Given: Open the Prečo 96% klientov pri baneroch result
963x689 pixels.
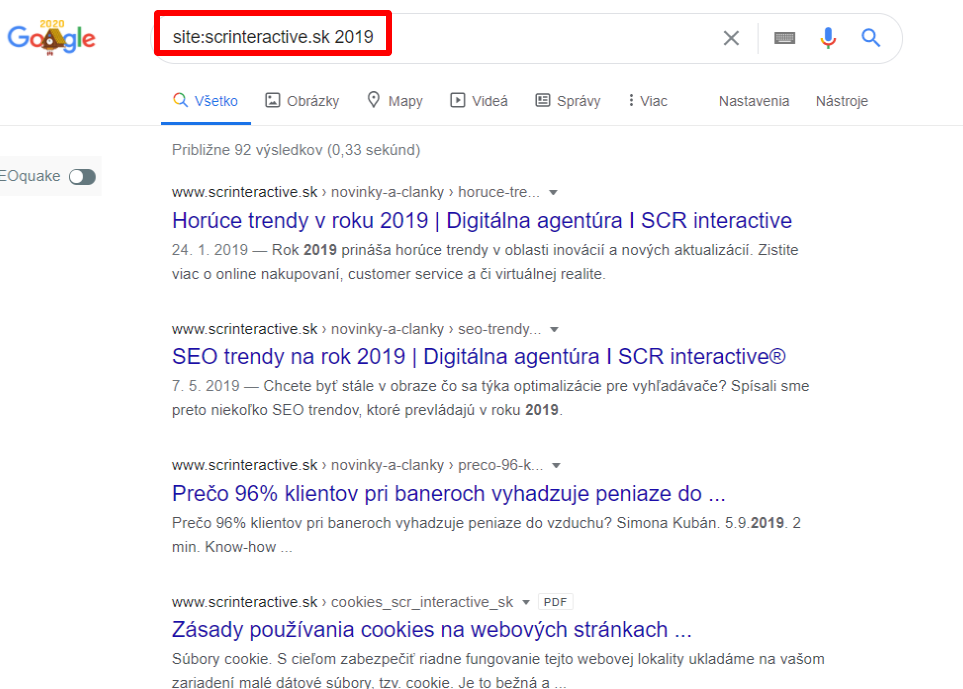Looking at the screenshot, I should (x=448, y=494).
